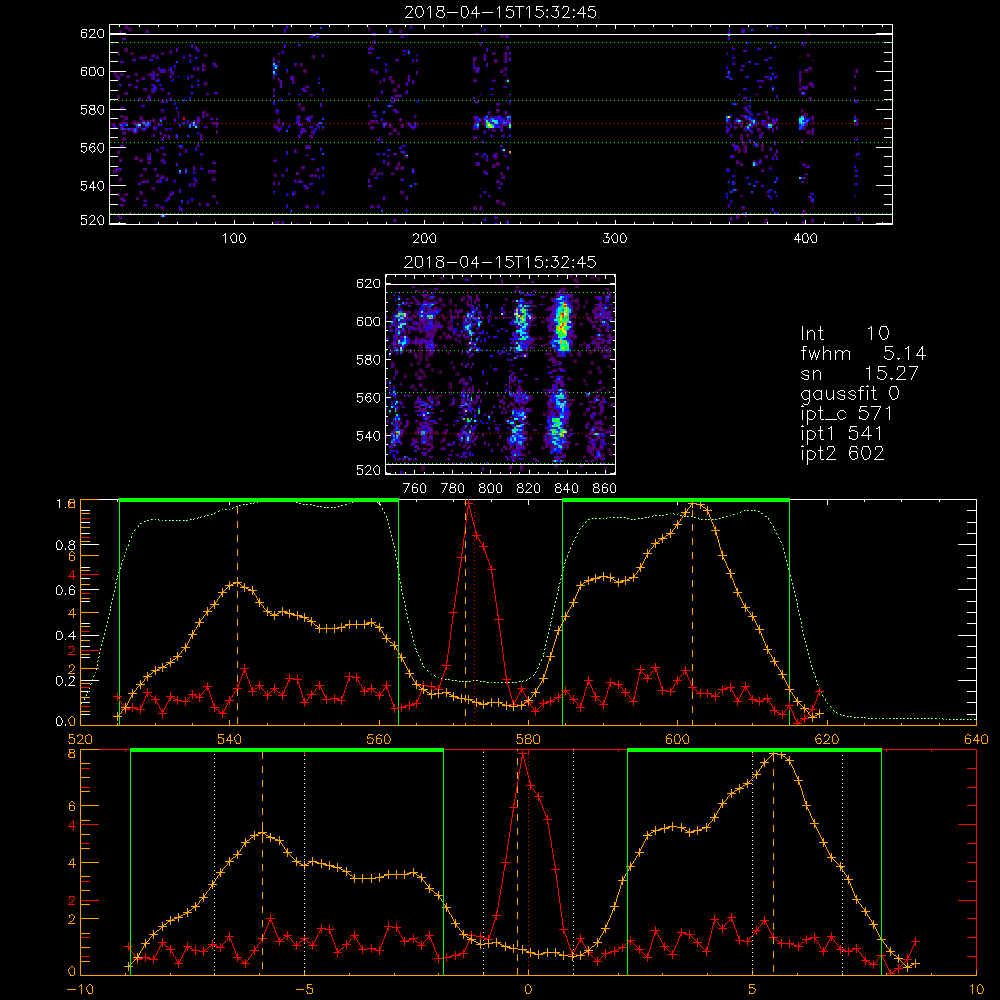Click the bright central feature near 235 in top spectrogram

492,122
